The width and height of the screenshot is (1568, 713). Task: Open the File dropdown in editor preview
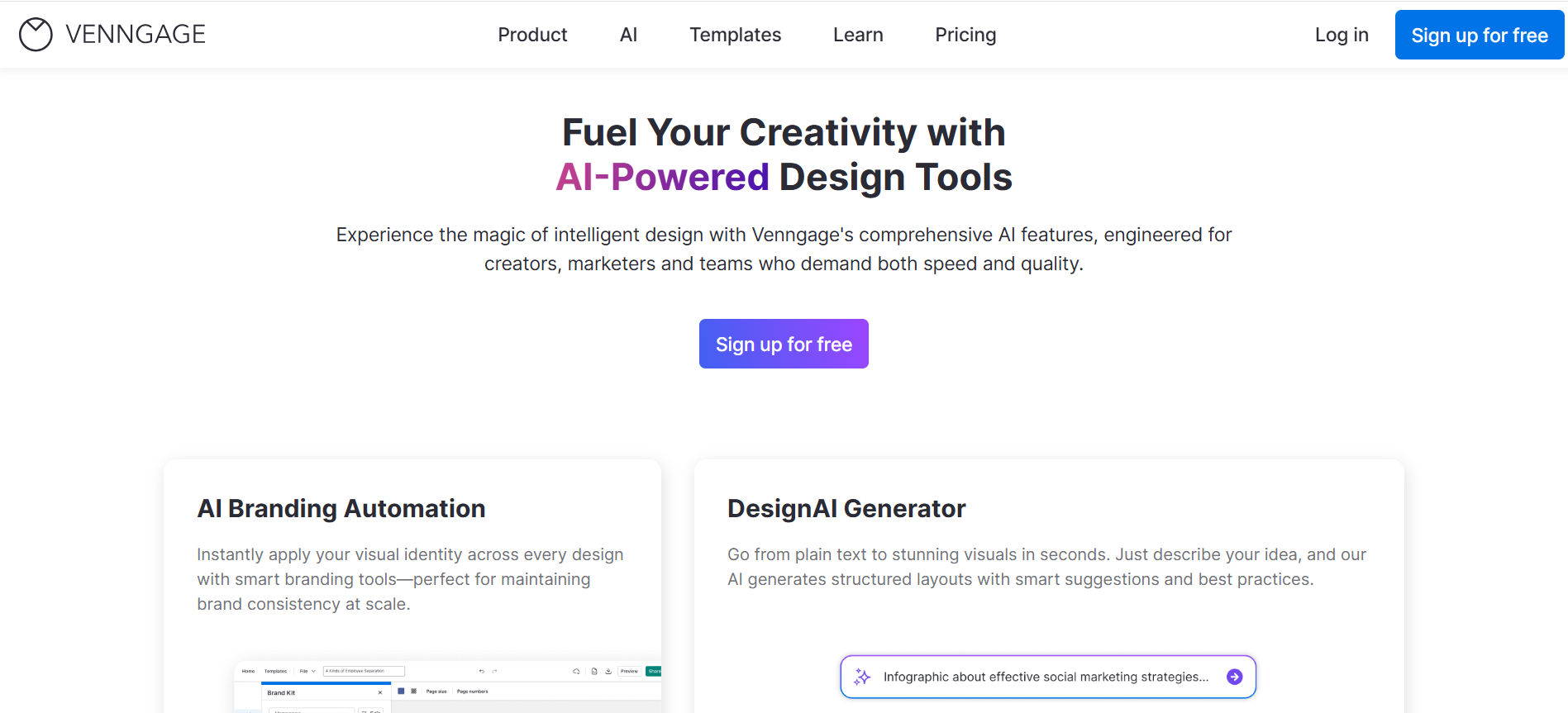click(307, 671)
